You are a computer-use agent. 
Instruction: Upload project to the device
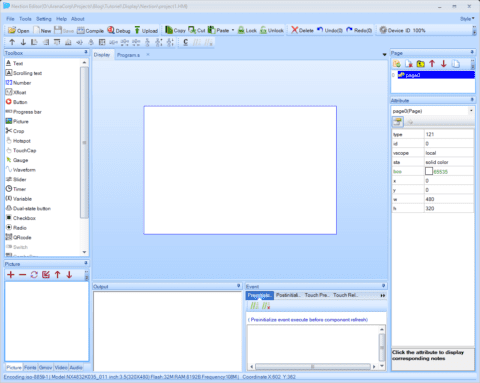(x=146, y=31)
